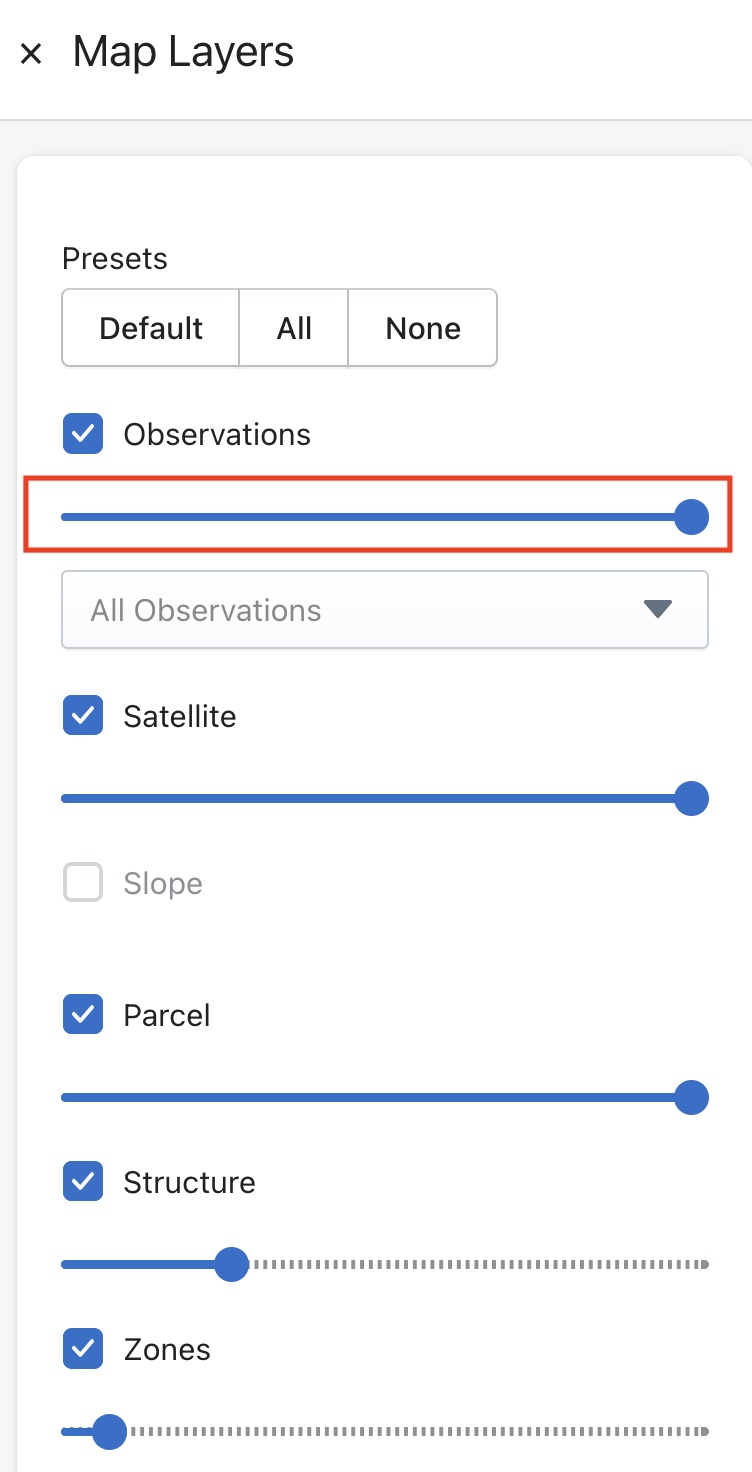Enable the Slope layer checkbox
Viewport: 752px width, 1472px height.
point(83,883)
